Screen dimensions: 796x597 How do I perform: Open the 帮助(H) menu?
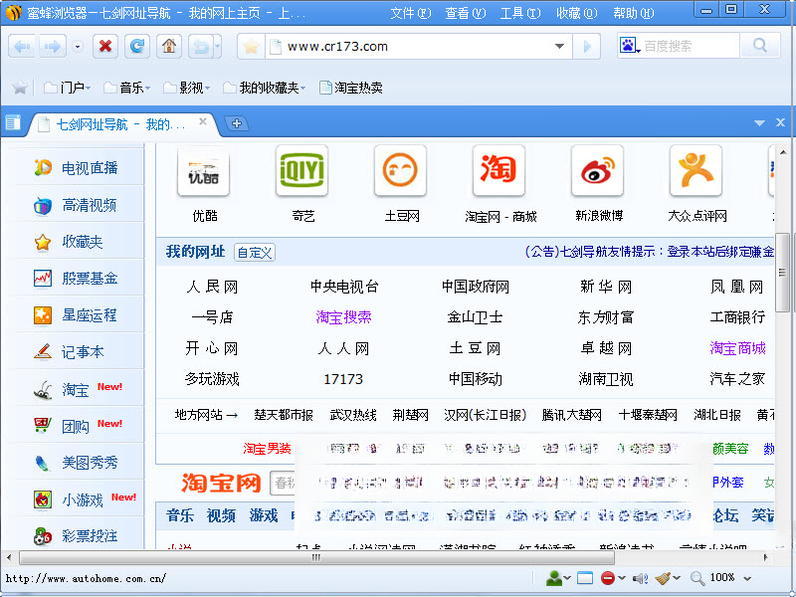click(633, 13)
